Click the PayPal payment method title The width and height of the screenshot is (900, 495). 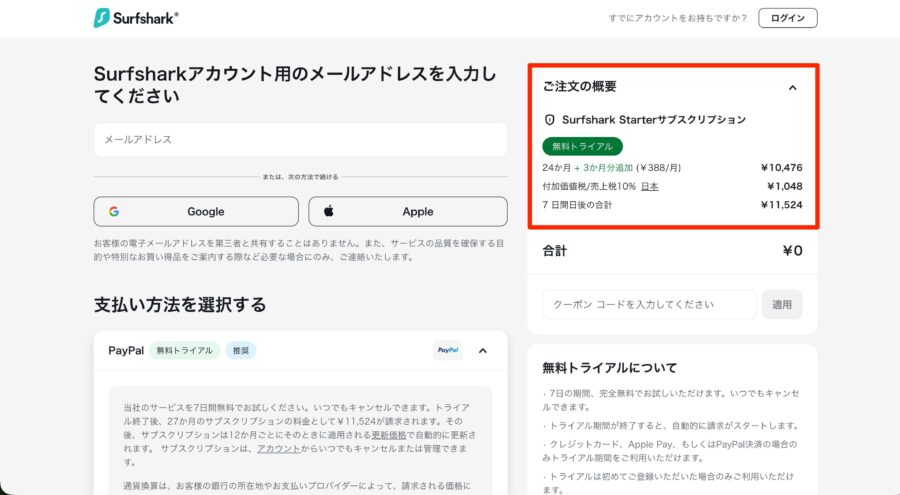click(126, 350)
